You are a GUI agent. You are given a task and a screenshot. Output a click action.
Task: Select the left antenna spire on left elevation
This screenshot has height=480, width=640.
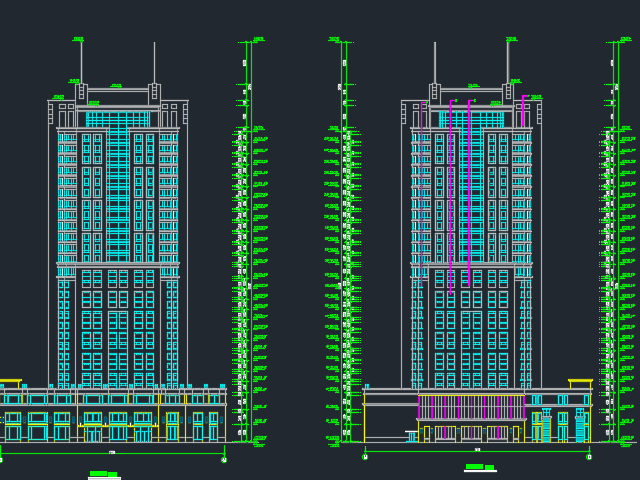(81, 62)
